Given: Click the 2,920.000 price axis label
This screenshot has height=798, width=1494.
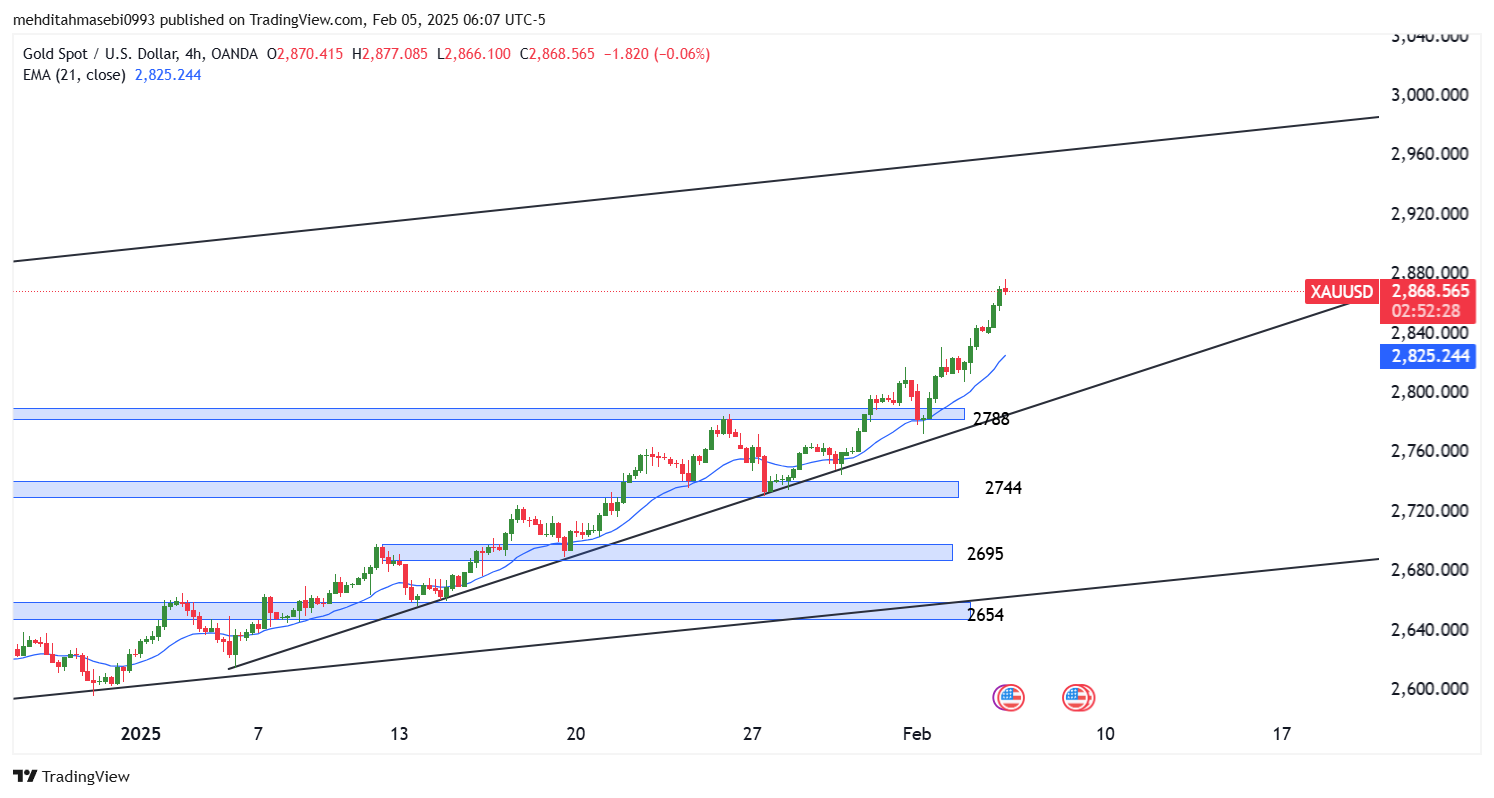Looking at the screenshot, I should coord(1430,214).
